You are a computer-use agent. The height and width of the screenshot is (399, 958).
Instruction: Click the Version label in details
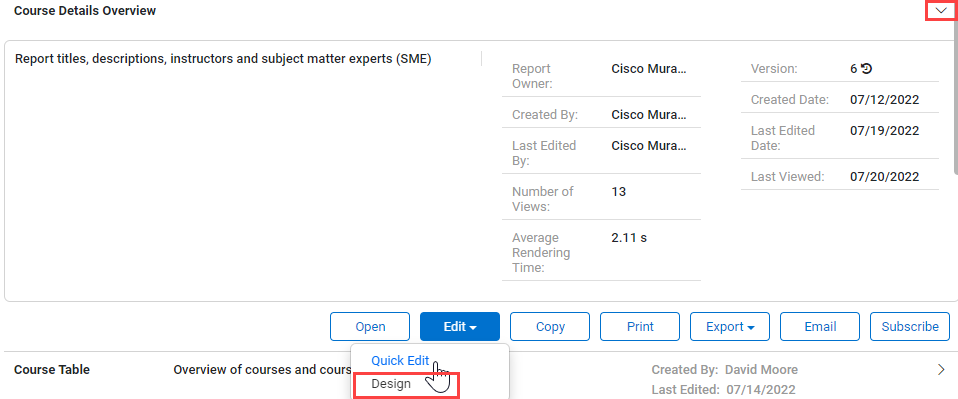[x=774, y=69]
